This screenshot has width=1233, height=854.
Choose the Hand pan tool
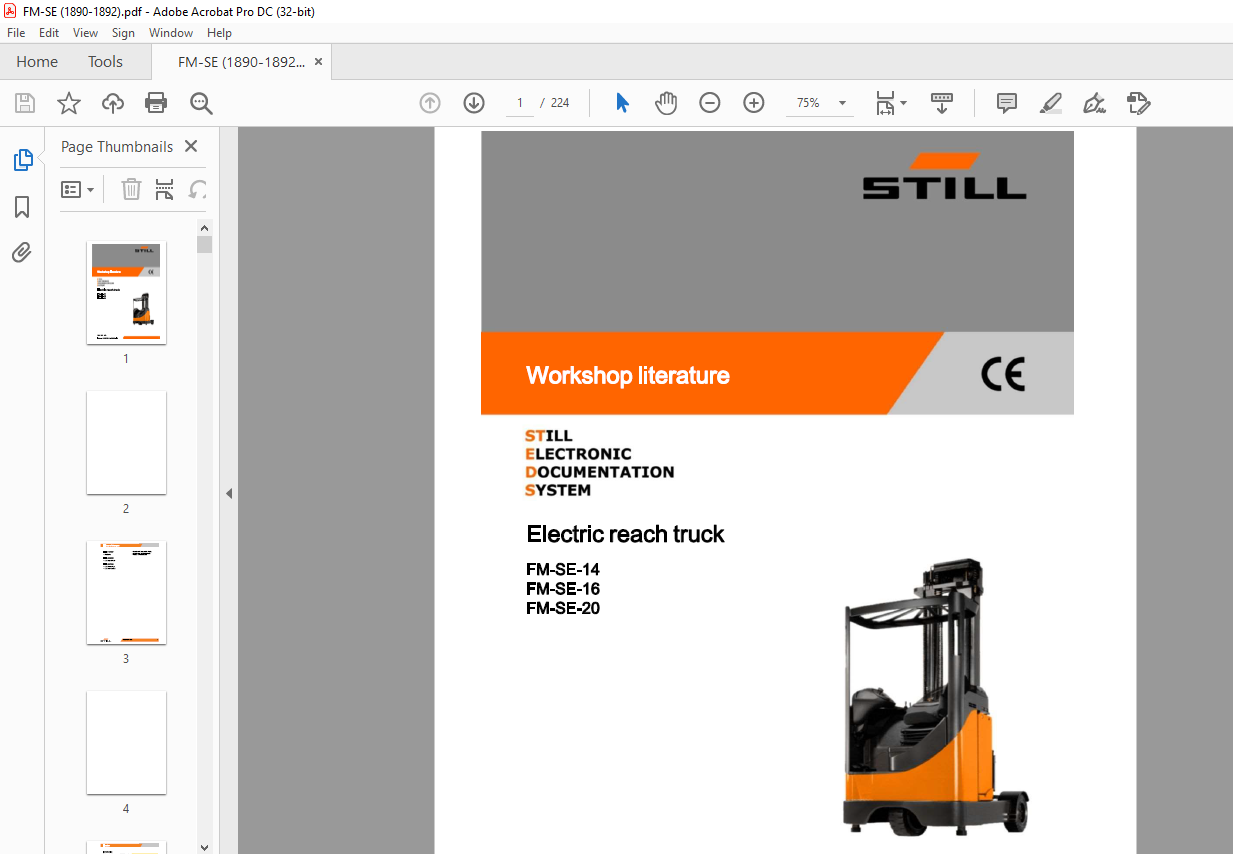666,103
